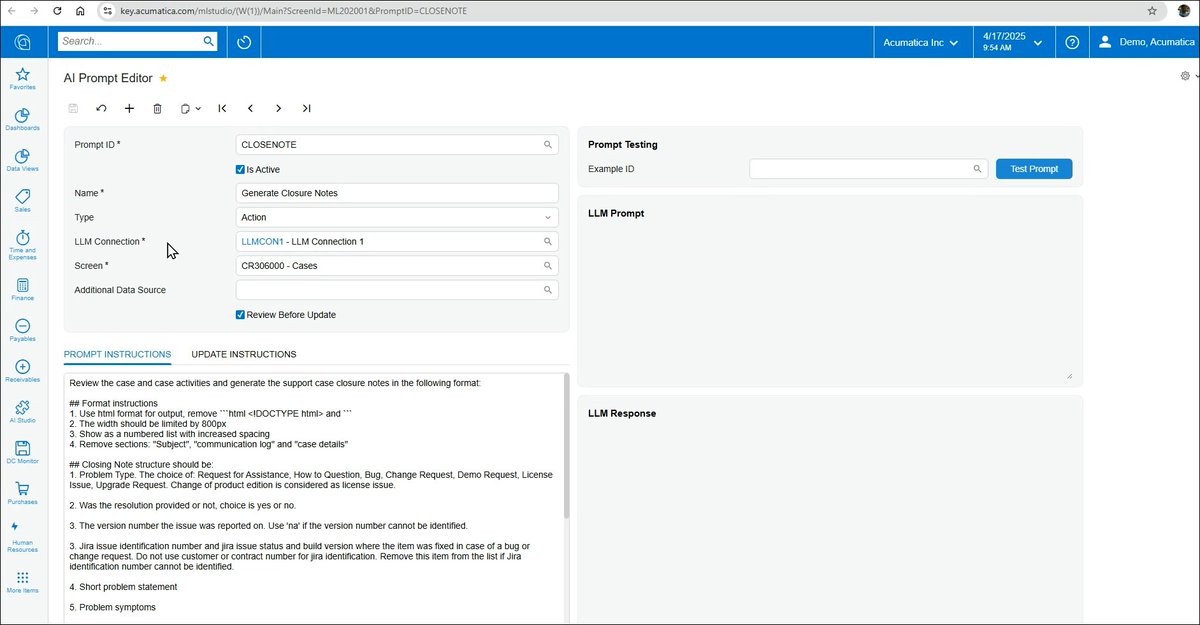1200x625 pixels.
Task: Click the LLM Prompt resize handle
Action: [x=1069, y=376]
